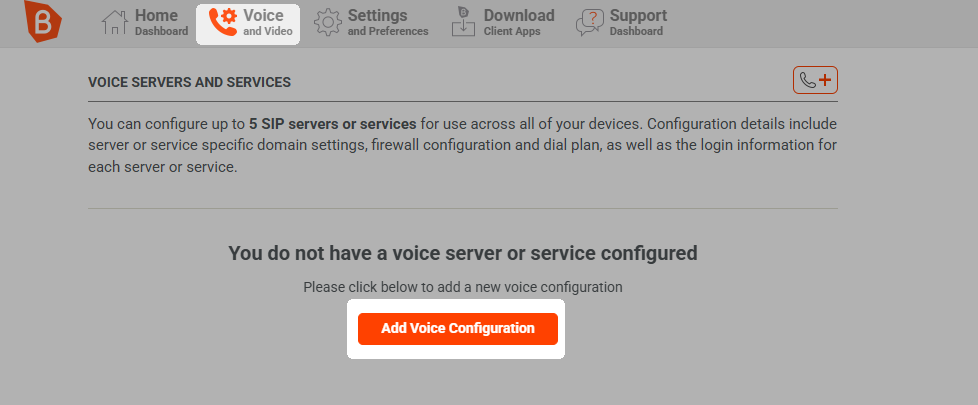Viewport: 978px width, 405px height.
Task: Click the Voice Servers and Services heading
Action: 190,82
